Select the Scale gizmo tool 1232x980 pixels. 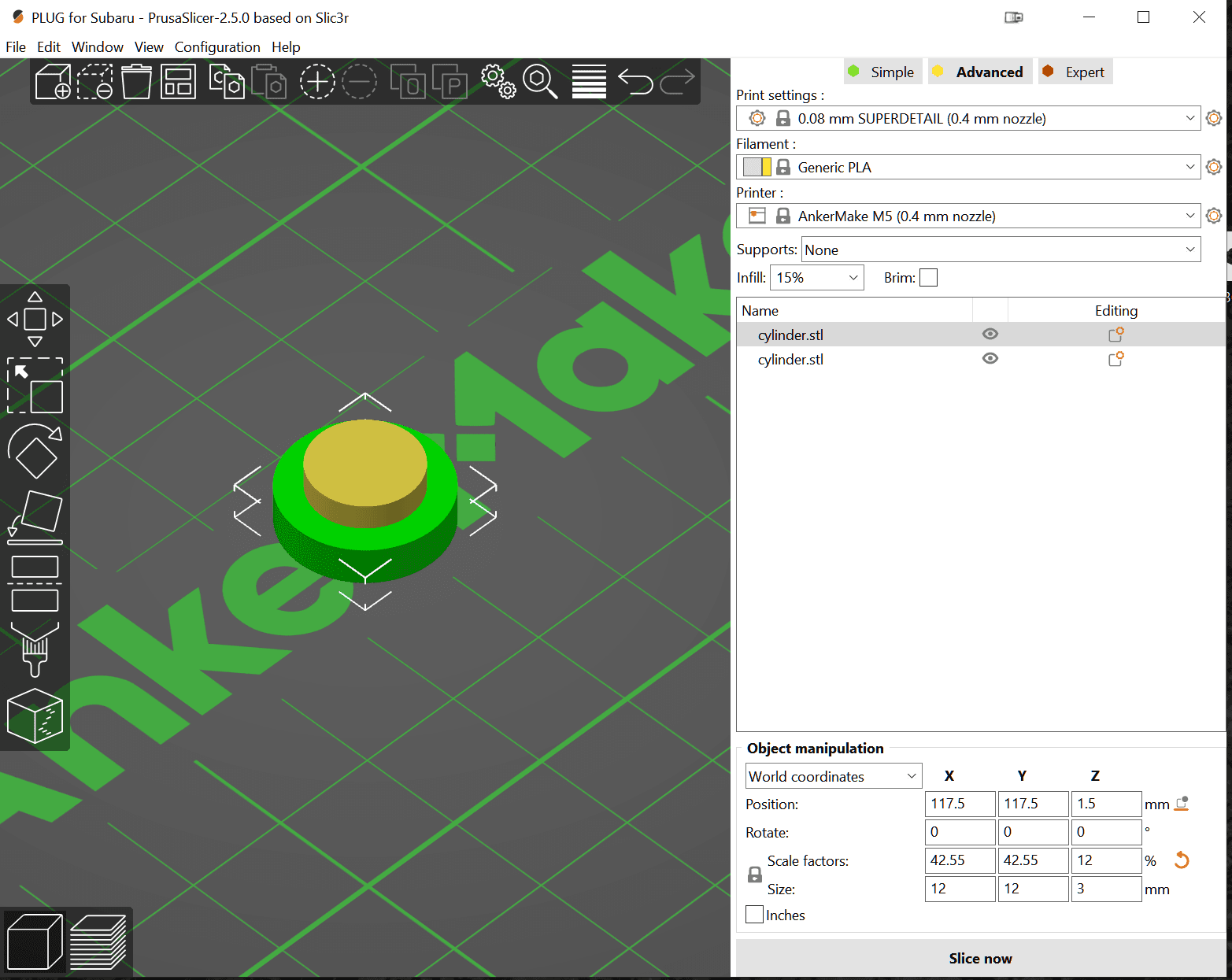click(x=35, y=386)
